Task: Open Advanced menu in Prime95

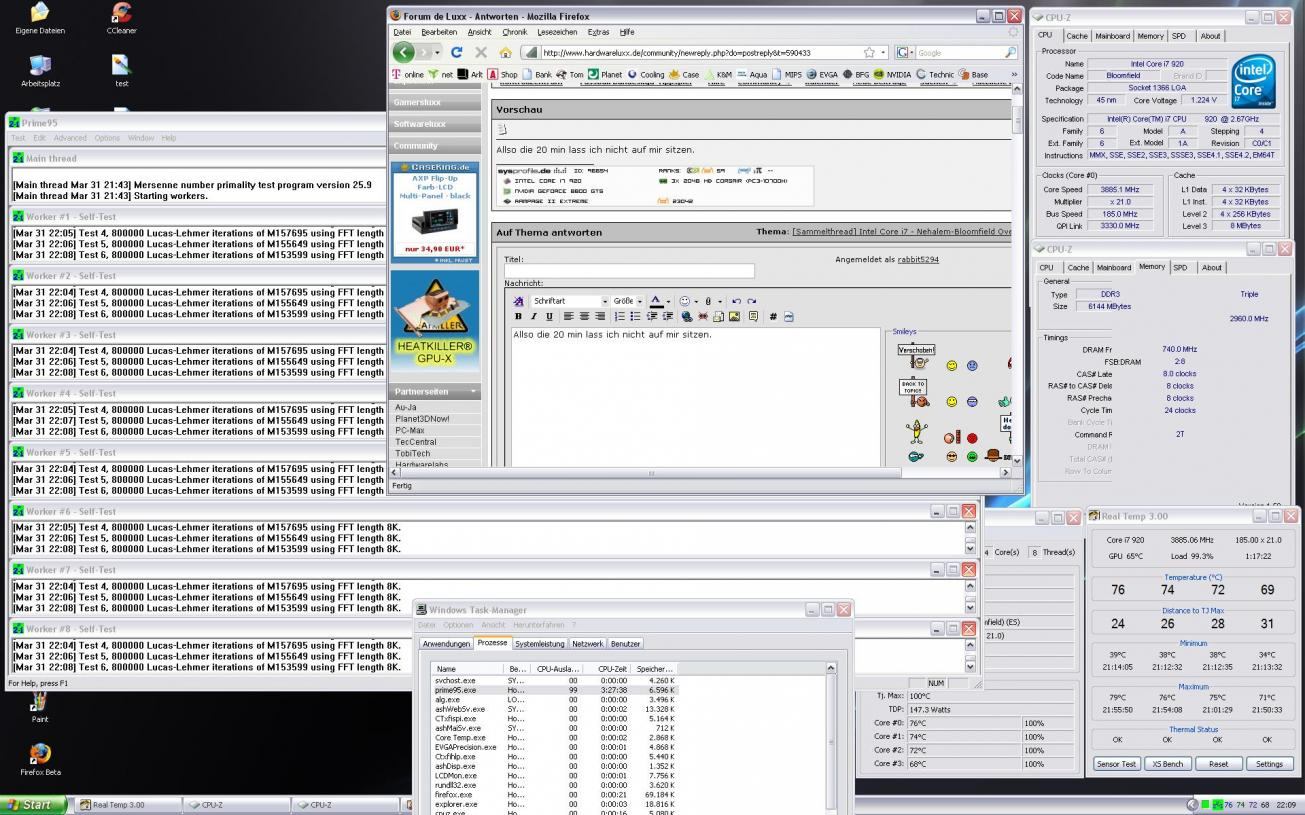Action: (70, 138)
